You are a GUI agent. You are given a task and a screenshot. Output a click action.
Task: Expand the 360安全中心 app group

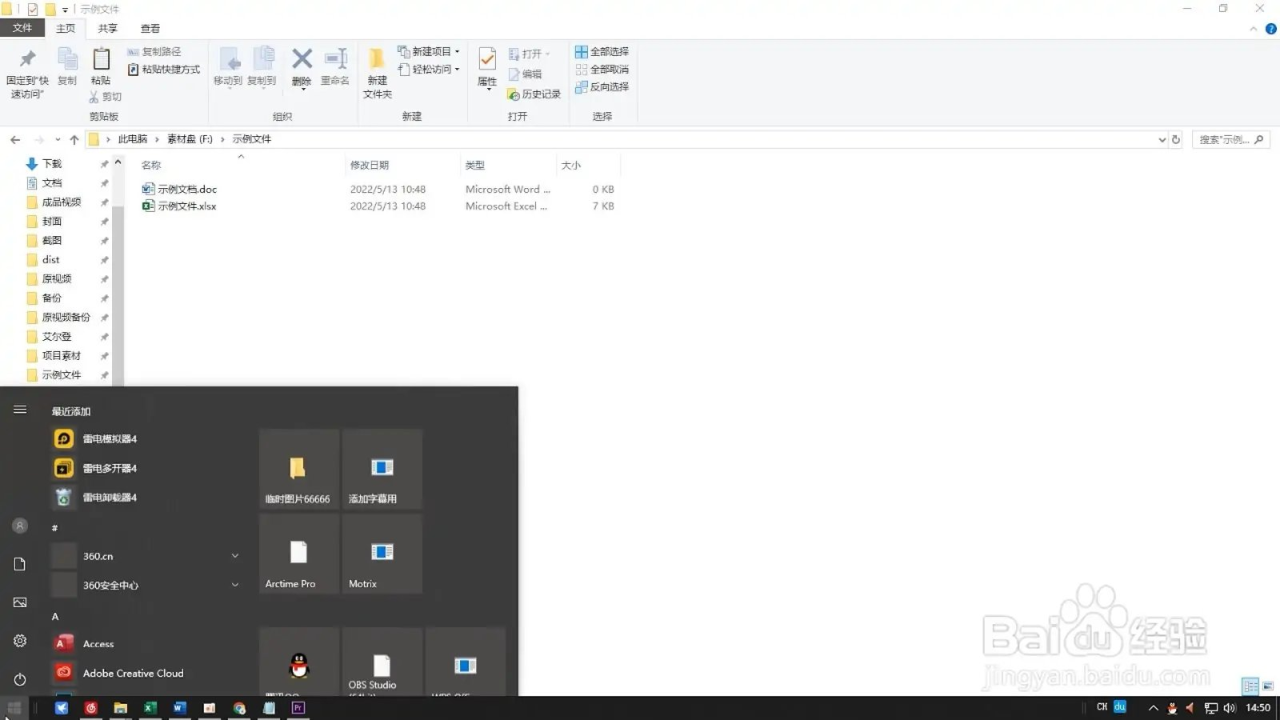235,585
